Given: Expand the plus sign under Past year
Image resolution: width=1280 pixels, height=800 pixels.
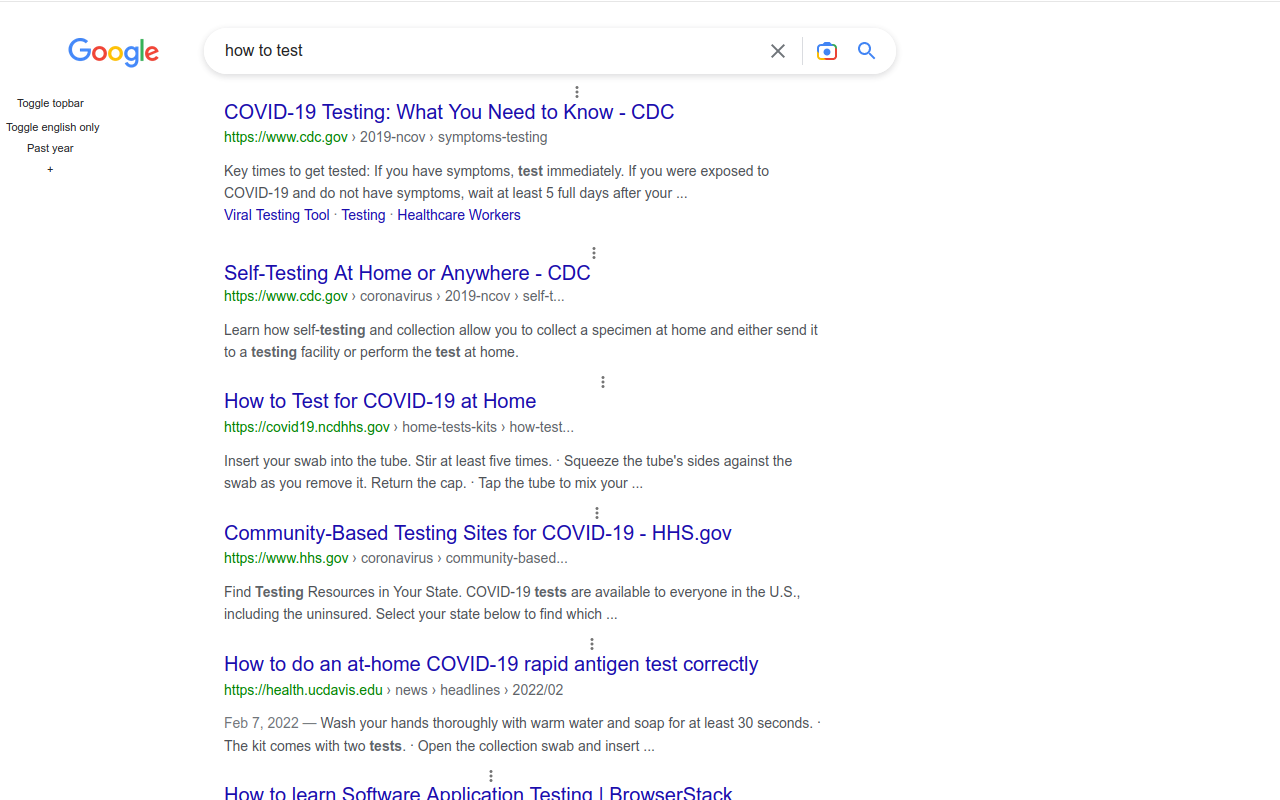Looking at the screenshot, I should [50, 169].
